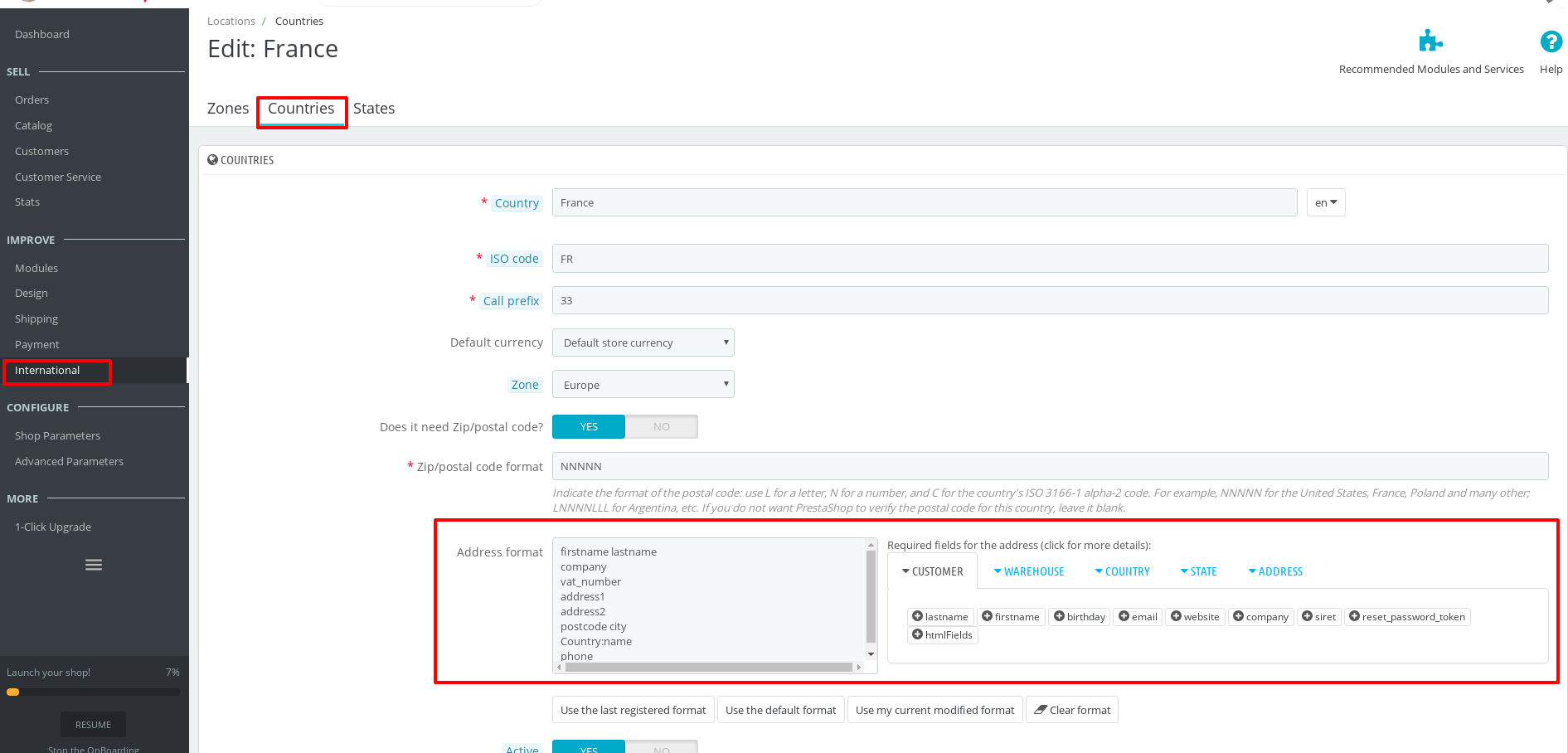Screen dimensions: 1568x753
Task: Follow the Locations breadcrumb link
Action: (231, 21)
